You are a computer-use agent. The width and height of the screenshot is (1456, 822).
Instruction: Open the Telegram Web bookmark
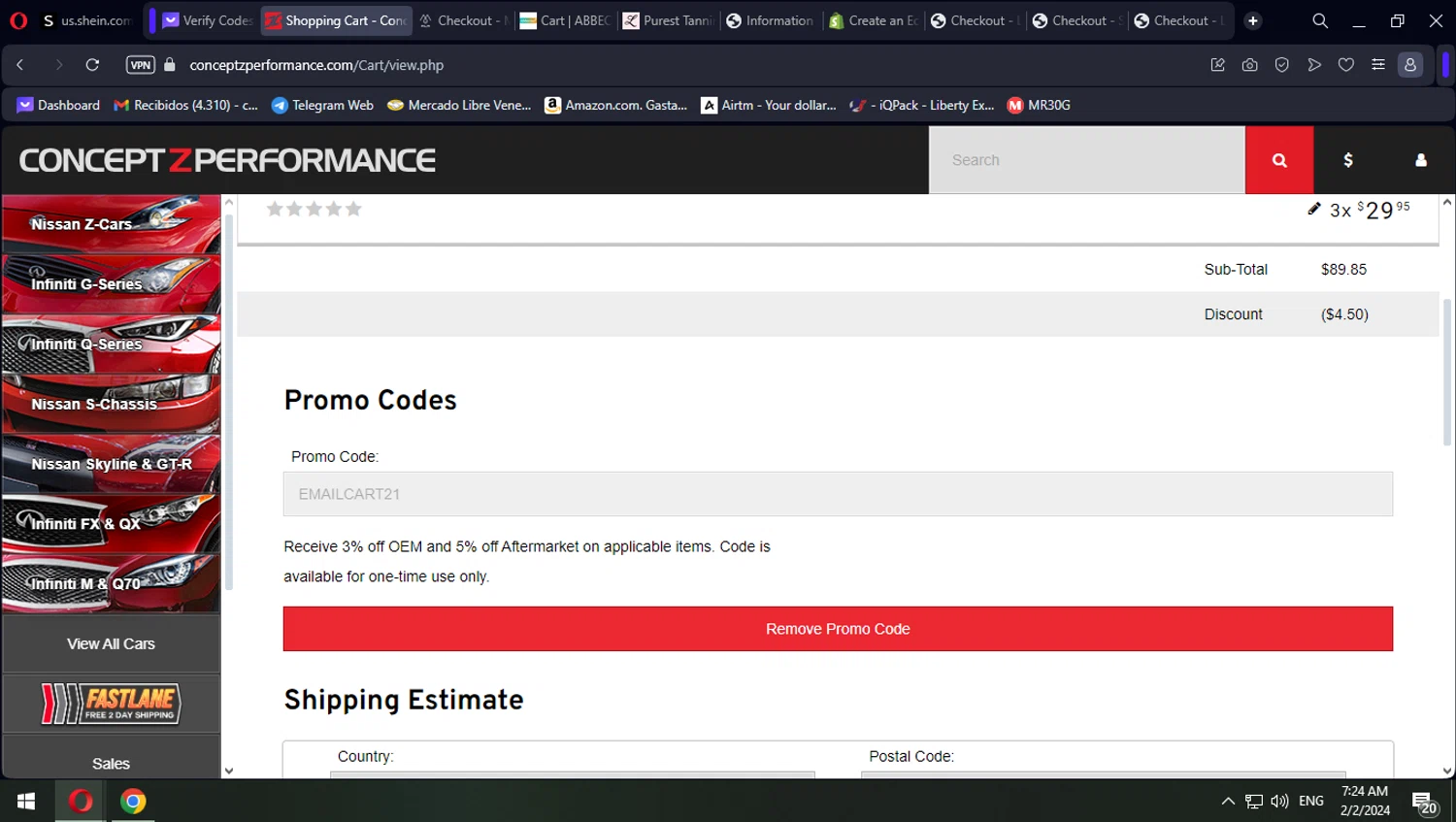coord(322,105)
